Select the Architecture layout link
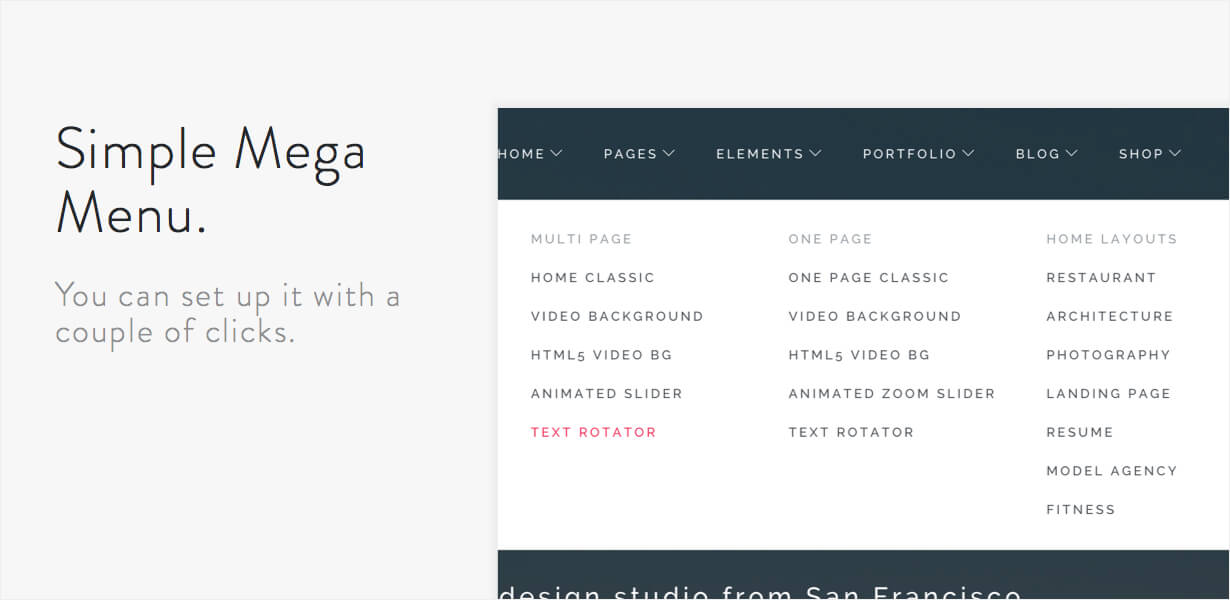The height and width of the screenshot is (600, 1230). [1110, 316]
